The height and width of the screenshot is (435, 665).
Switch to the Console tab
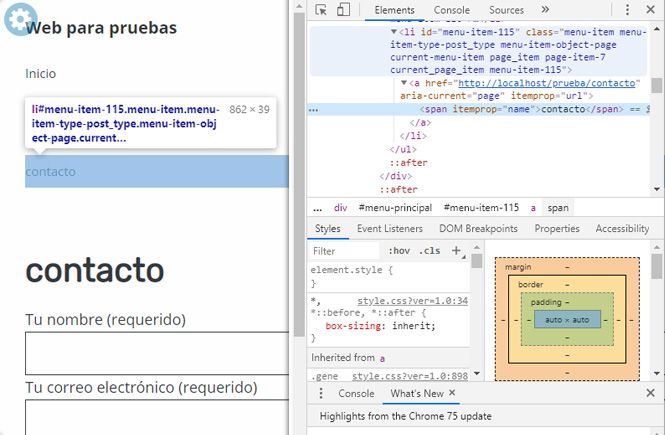[452, 10]
